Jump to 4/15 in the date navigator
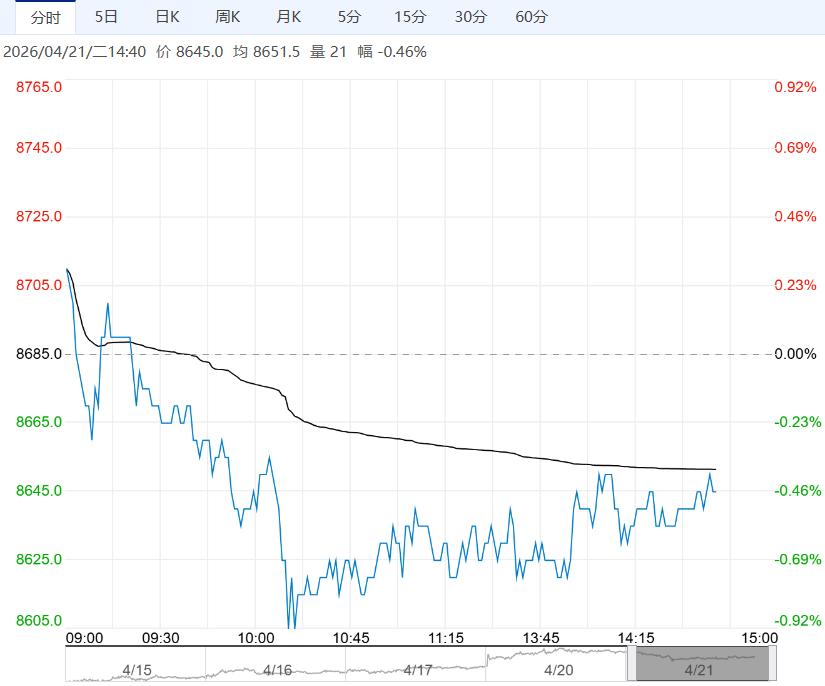825x686 pixels. tap(136, 669)
